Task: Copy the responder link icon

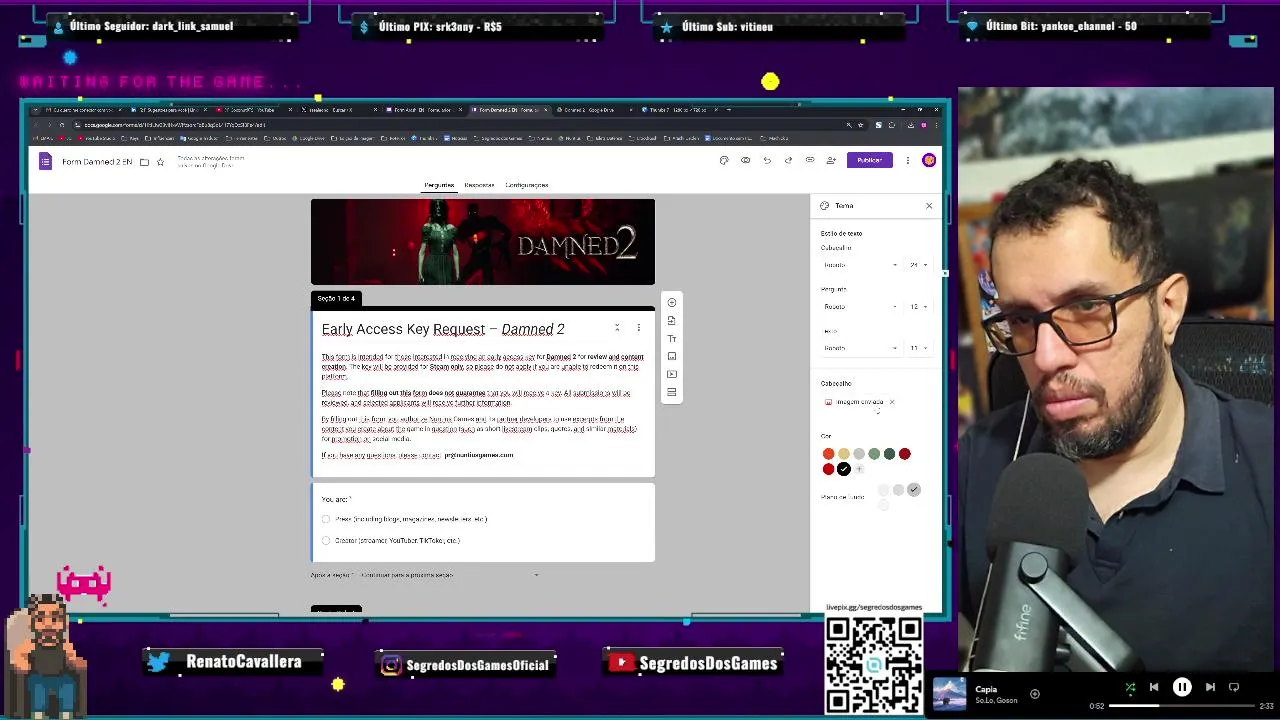Action: pyautogui.click(x=810, y=160)
